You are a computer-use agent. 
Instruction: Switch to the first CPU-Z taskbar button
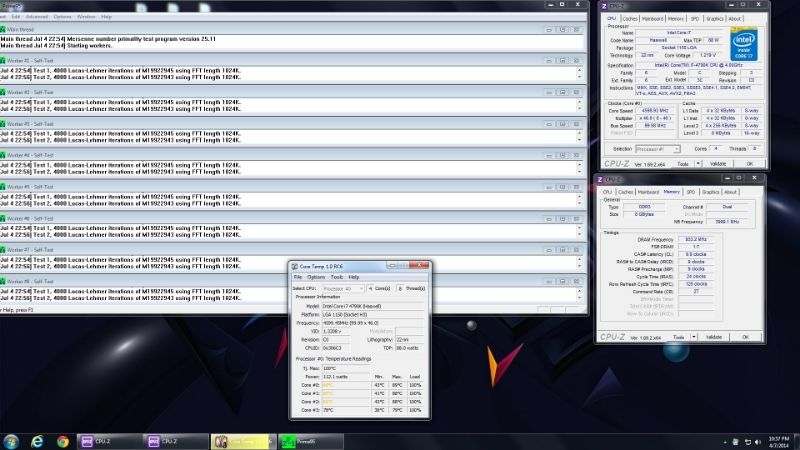tap(110, 441)
